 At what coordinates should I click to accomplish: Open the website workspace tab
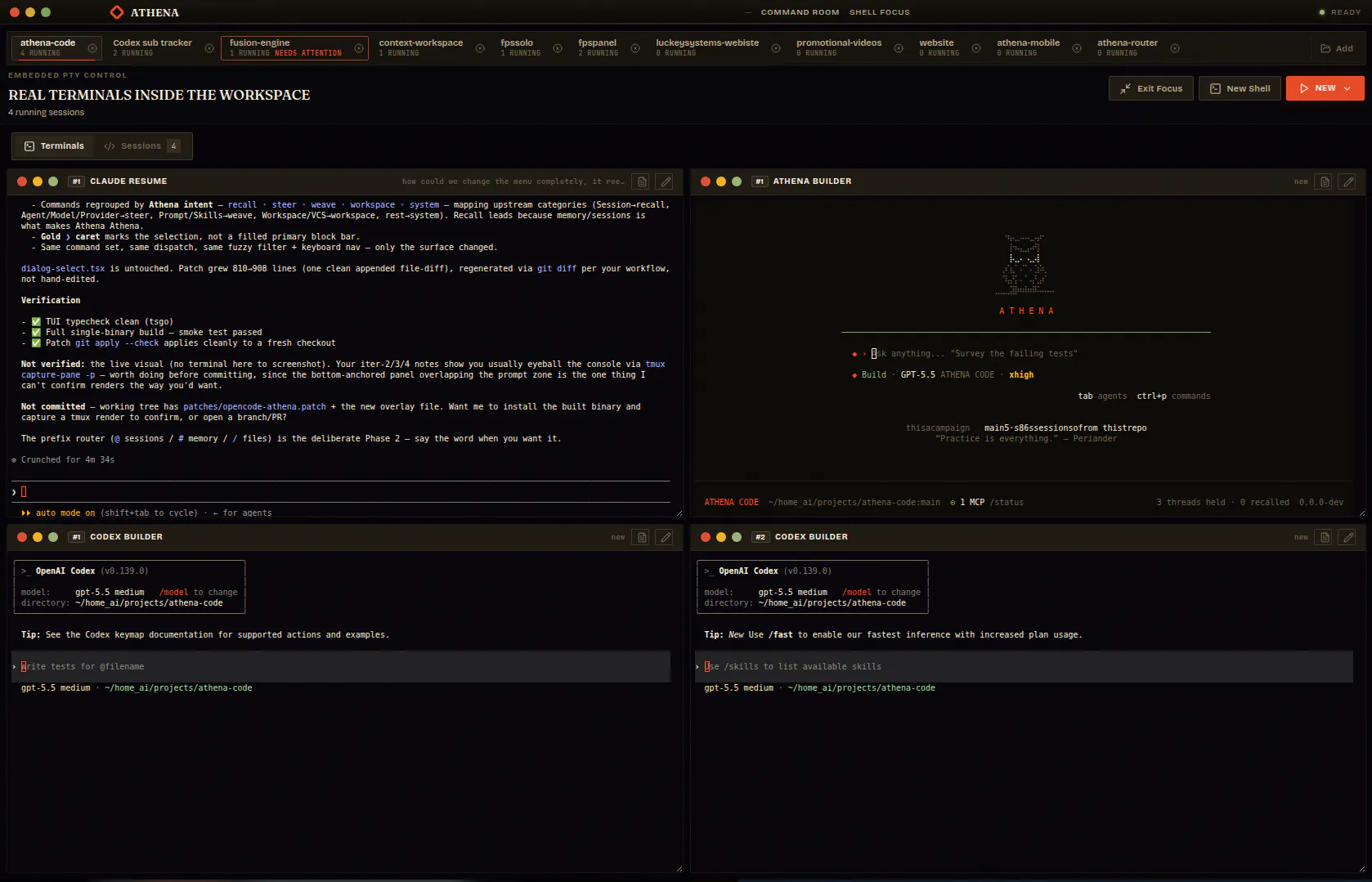coord(939,48)
